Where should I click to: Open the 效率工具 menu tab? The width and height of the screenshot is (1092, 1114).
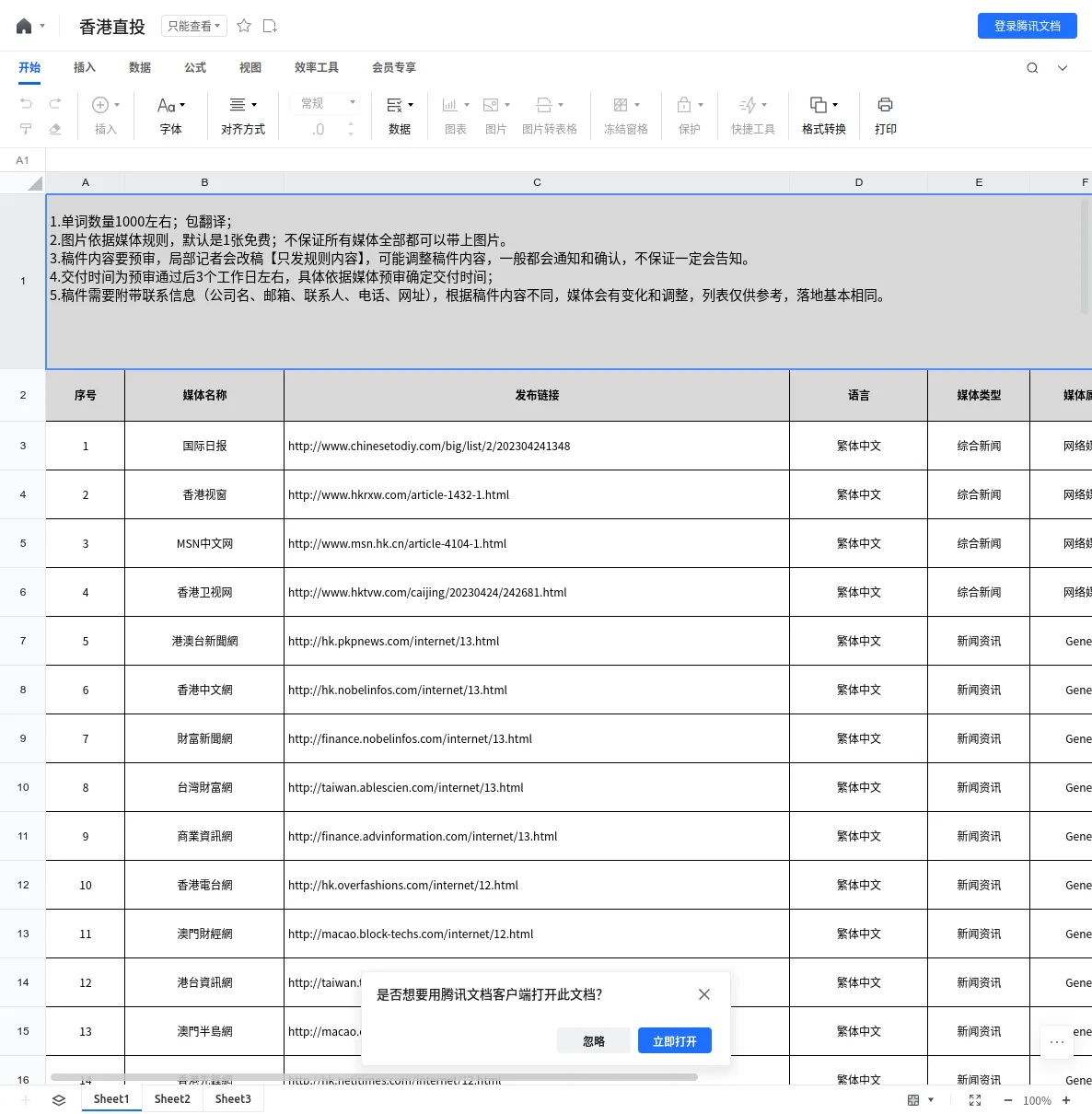pyautogui.click(x=317, y=67)
